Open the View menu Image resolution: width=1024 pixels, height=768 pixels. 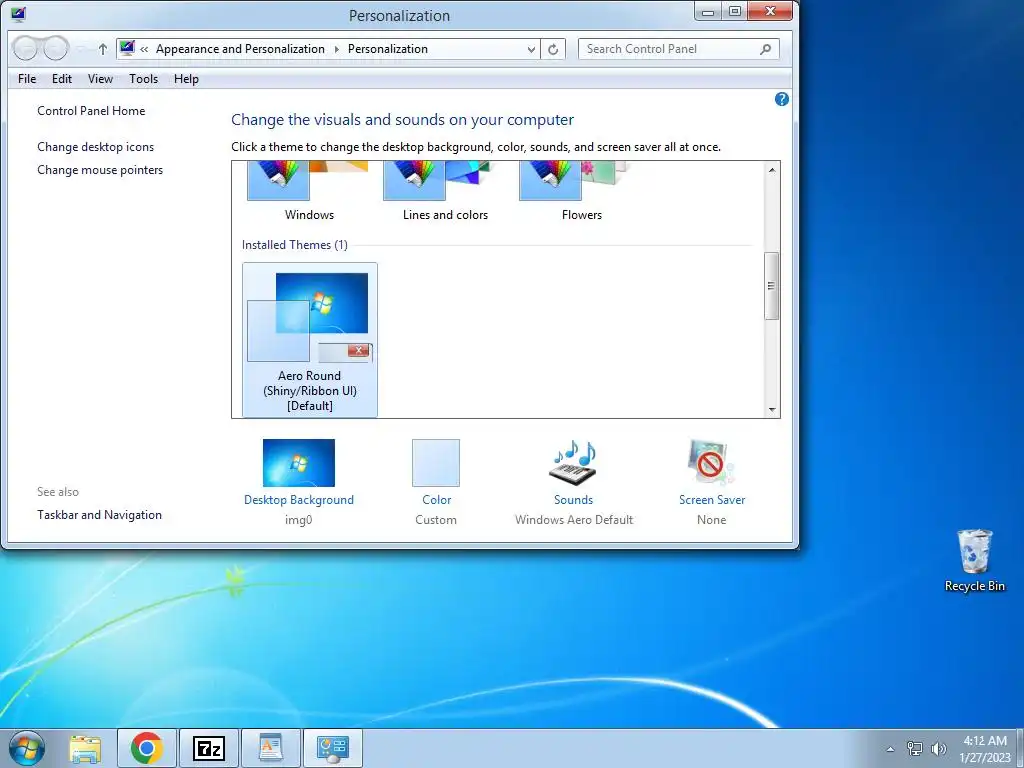pyautogui.click(x=100, y=79)
